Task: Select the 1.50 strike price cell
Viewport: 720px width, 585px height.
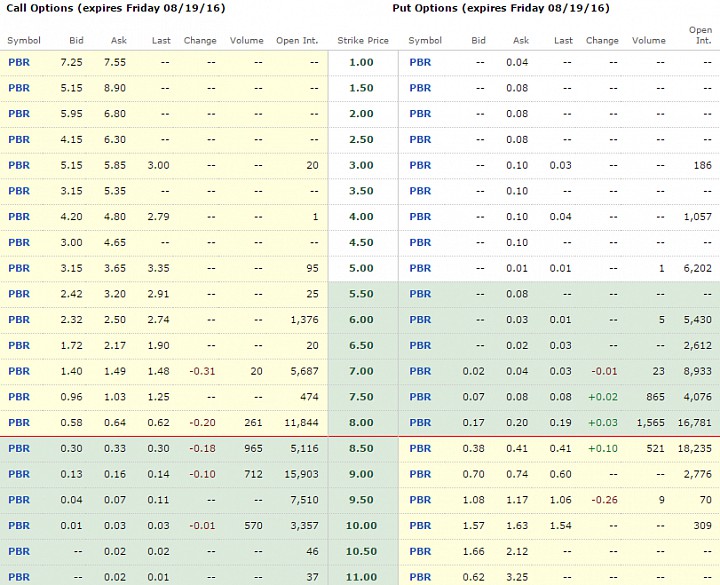Action: coord(361,88)
